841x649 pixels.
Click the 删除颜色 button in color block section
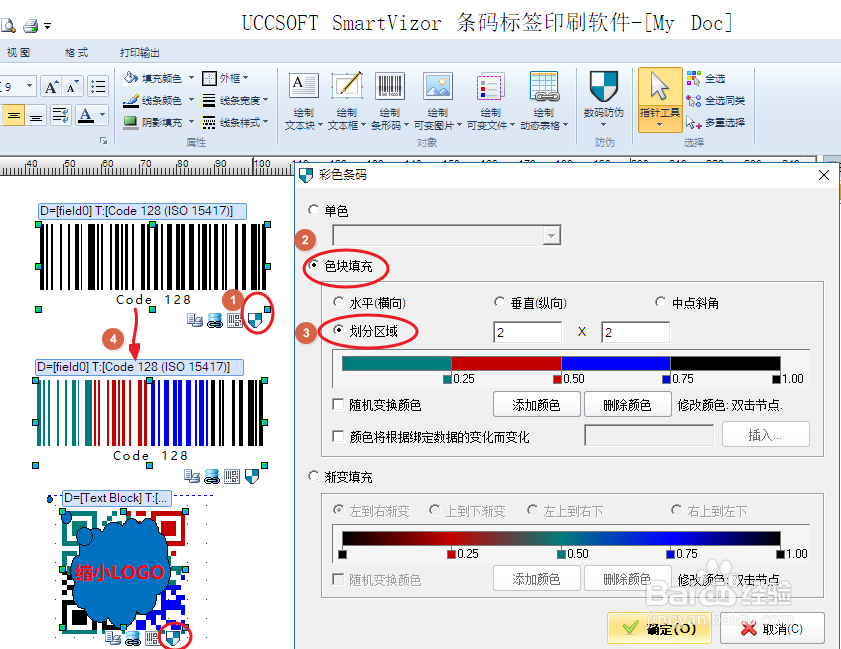627,404
